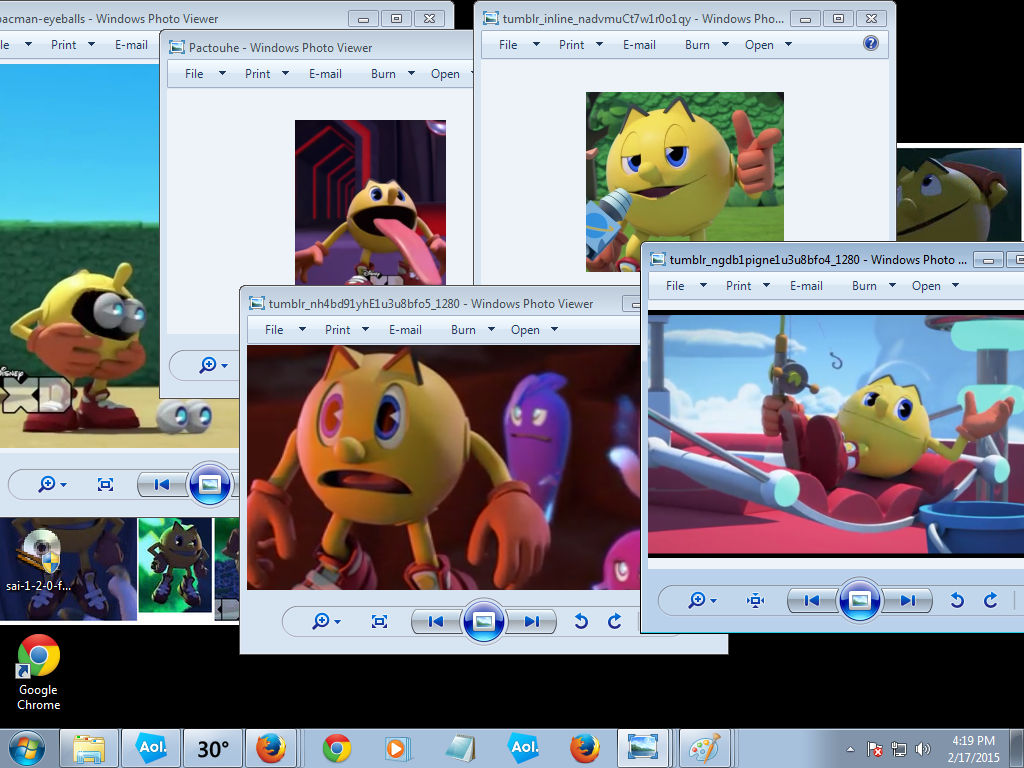Go to previous image in pacman-eyeballs window
The height and width of the screenshot is (768, 1024).
pyautogui.click(x=162, y=485)
